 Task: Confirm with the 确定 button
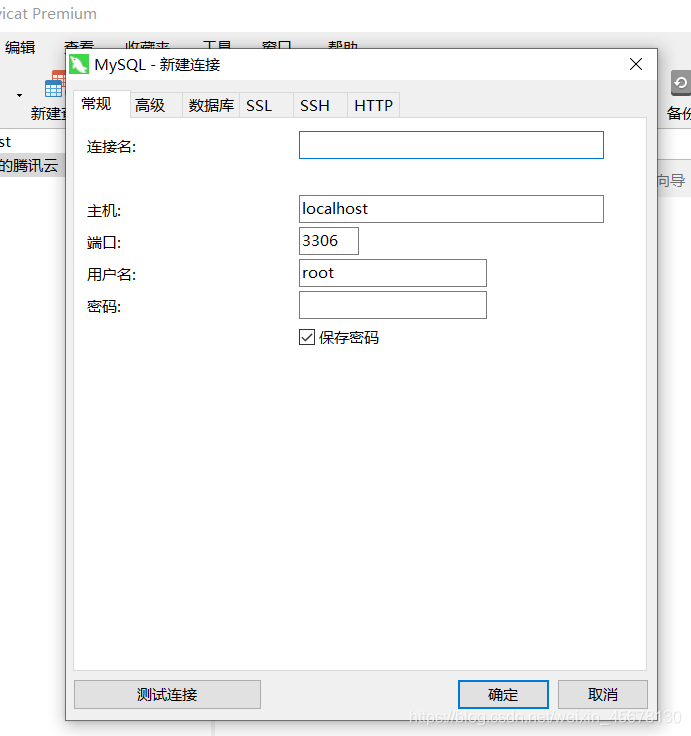pos(503,694)
